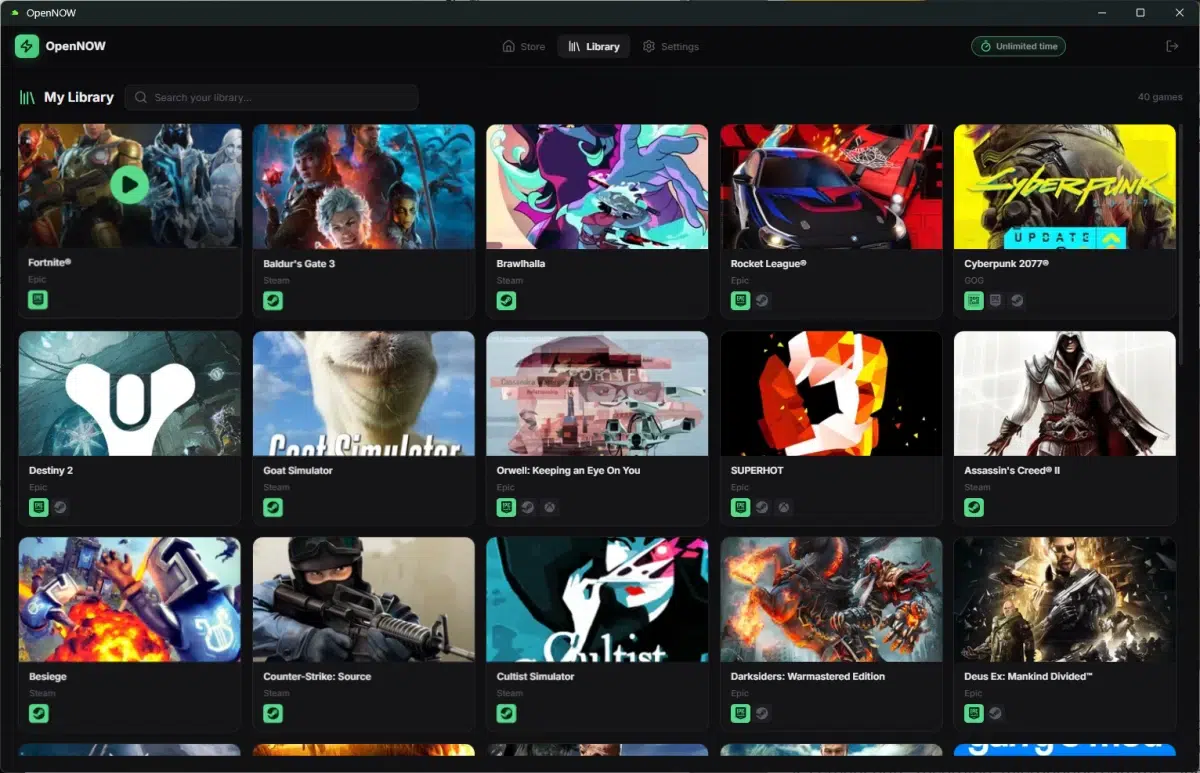Click the Steam icon under Counter-Strike: Source

point(273,713)
